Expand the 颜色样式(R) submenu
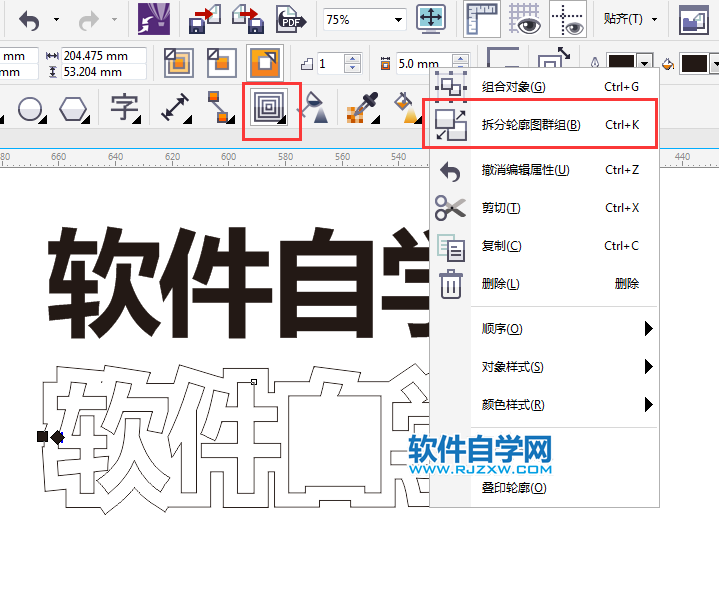Screen dimensions: 719x610 click(544, 405)
